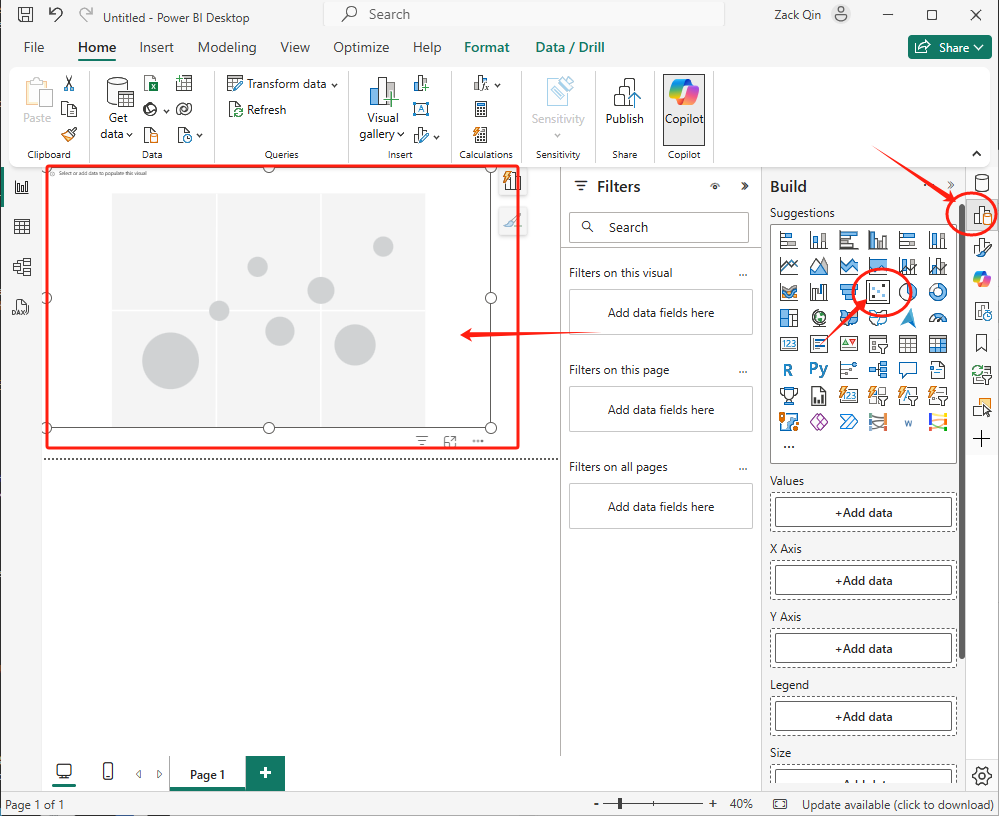Screen dimensions: 999x816
Task: Add the R script visual
Action: pyautogui.click(x=789, y=369)
